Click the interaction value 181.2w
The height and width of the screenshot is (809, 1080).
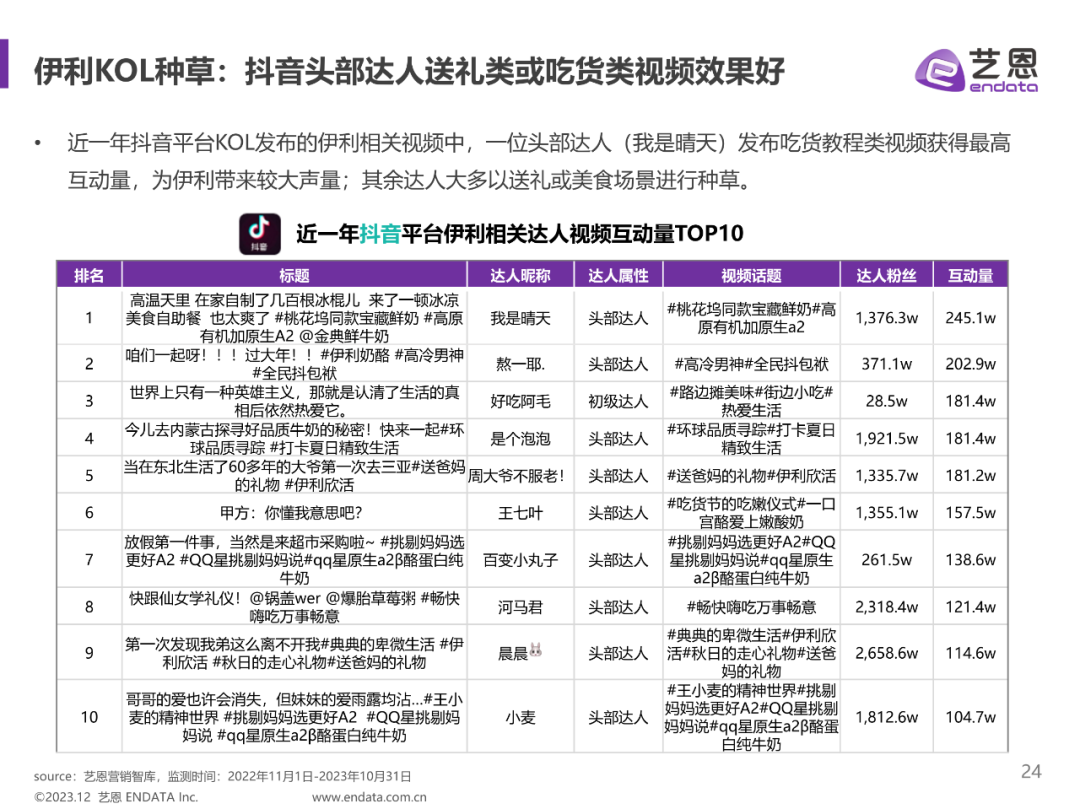click(x=970, y=476)
